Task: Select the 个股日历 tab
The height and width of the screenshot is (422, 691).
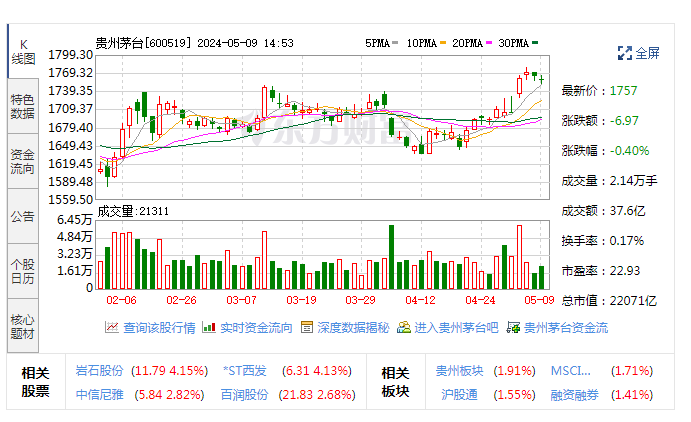Action: [x=22, y=271]
